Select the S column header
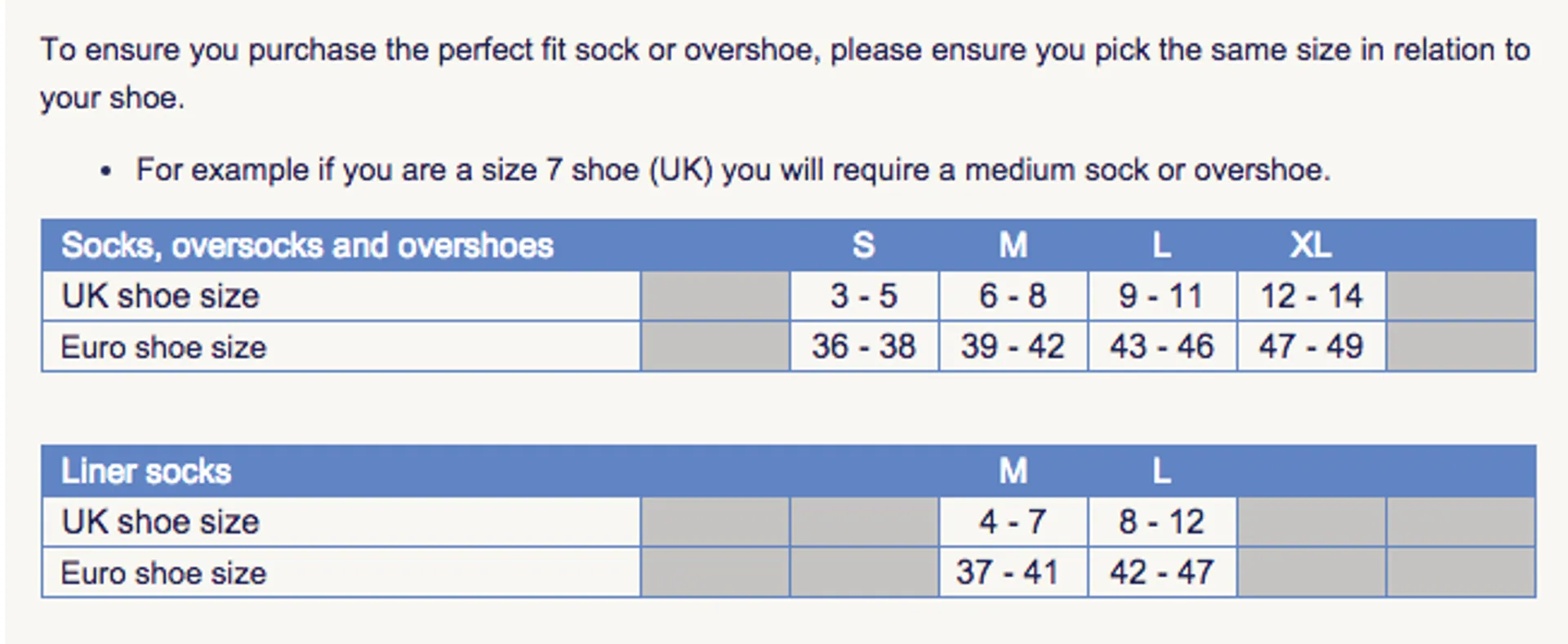 tap(864, 245)
